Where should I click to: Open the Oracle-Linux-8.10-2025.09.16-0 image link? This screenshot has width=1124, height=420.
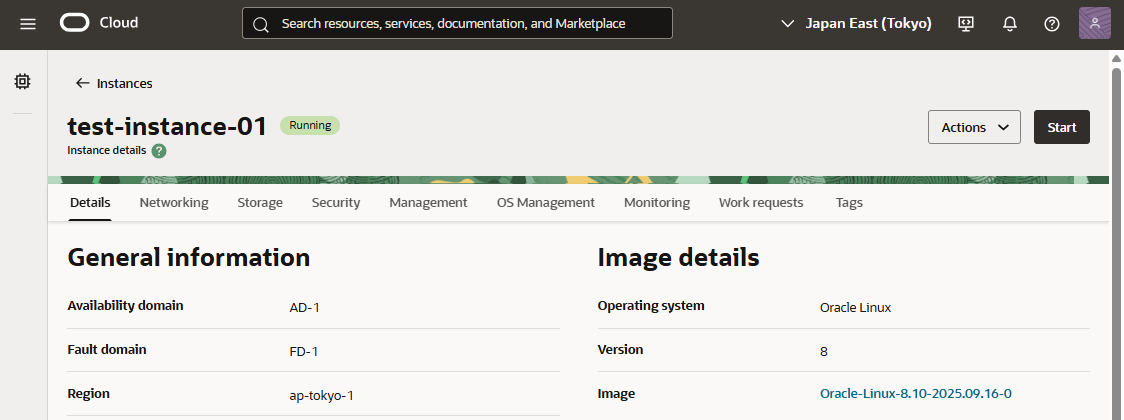[x=923, y=393]
